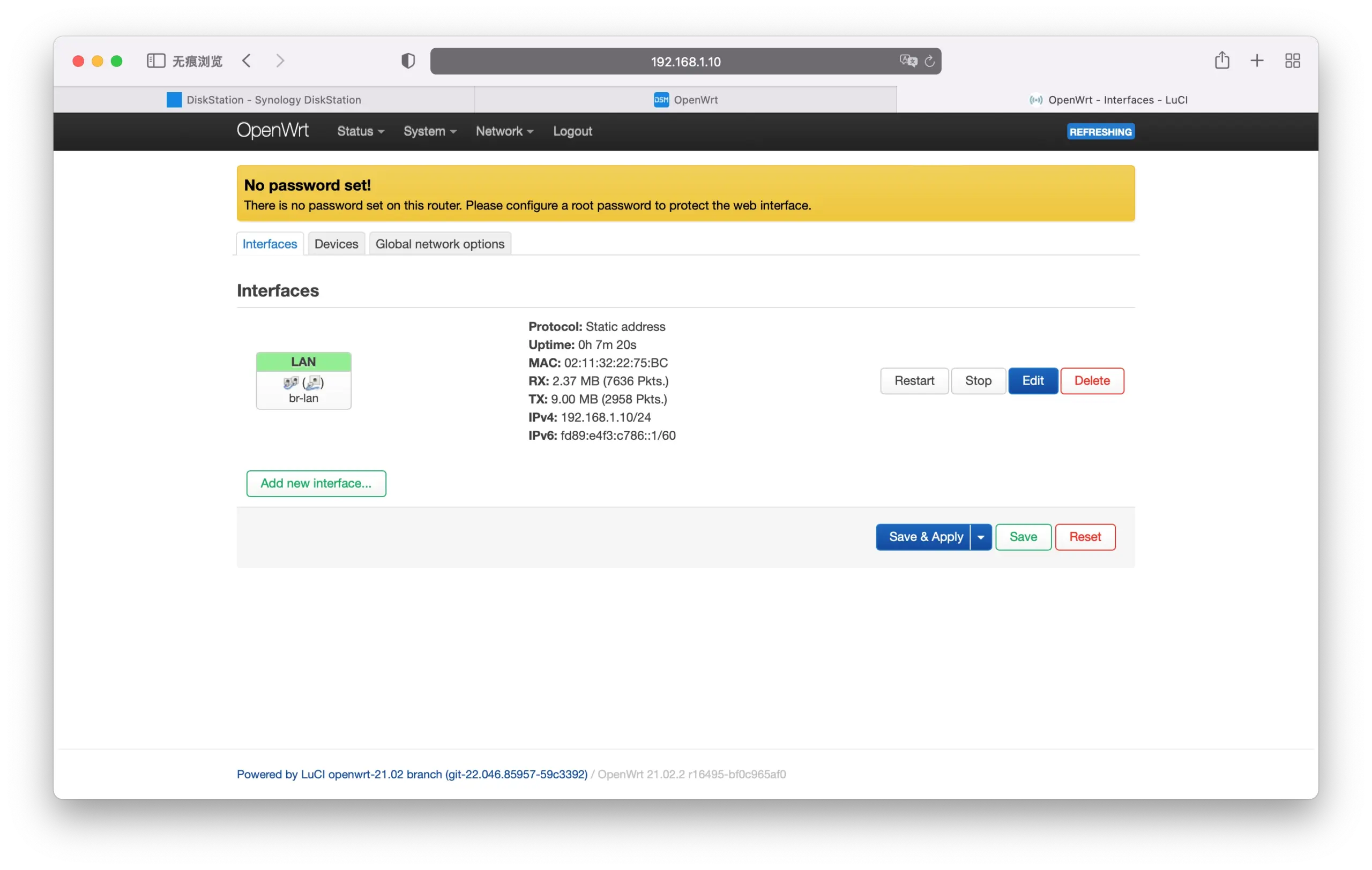The image size is (1372, 870).
Task: Expand the Network dropdown menu
Action: pyautogui.click(x=504, y=132)
